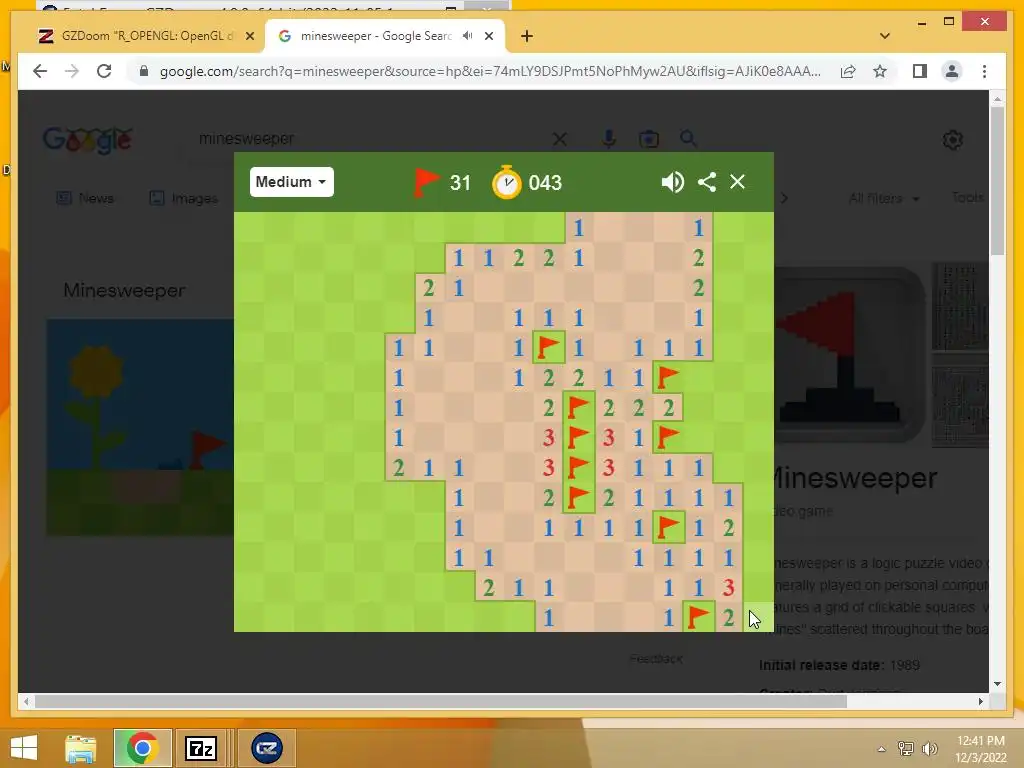The width and height of the screenshot is (1024, 768).
Task: Click the Minesweeper share icon
Action: (x=707, y=182)
